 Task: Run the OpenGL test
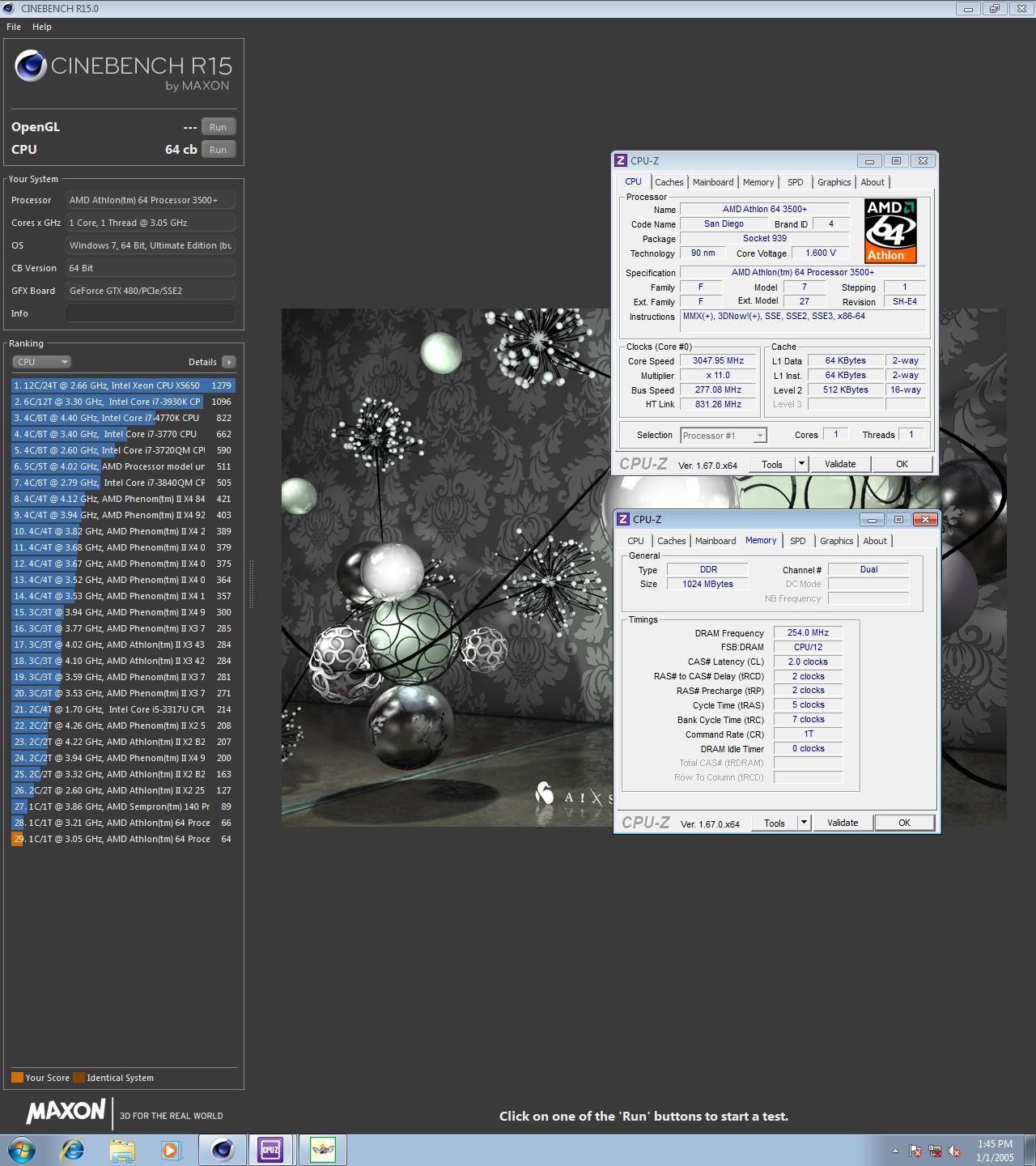[x=219, y=127]
